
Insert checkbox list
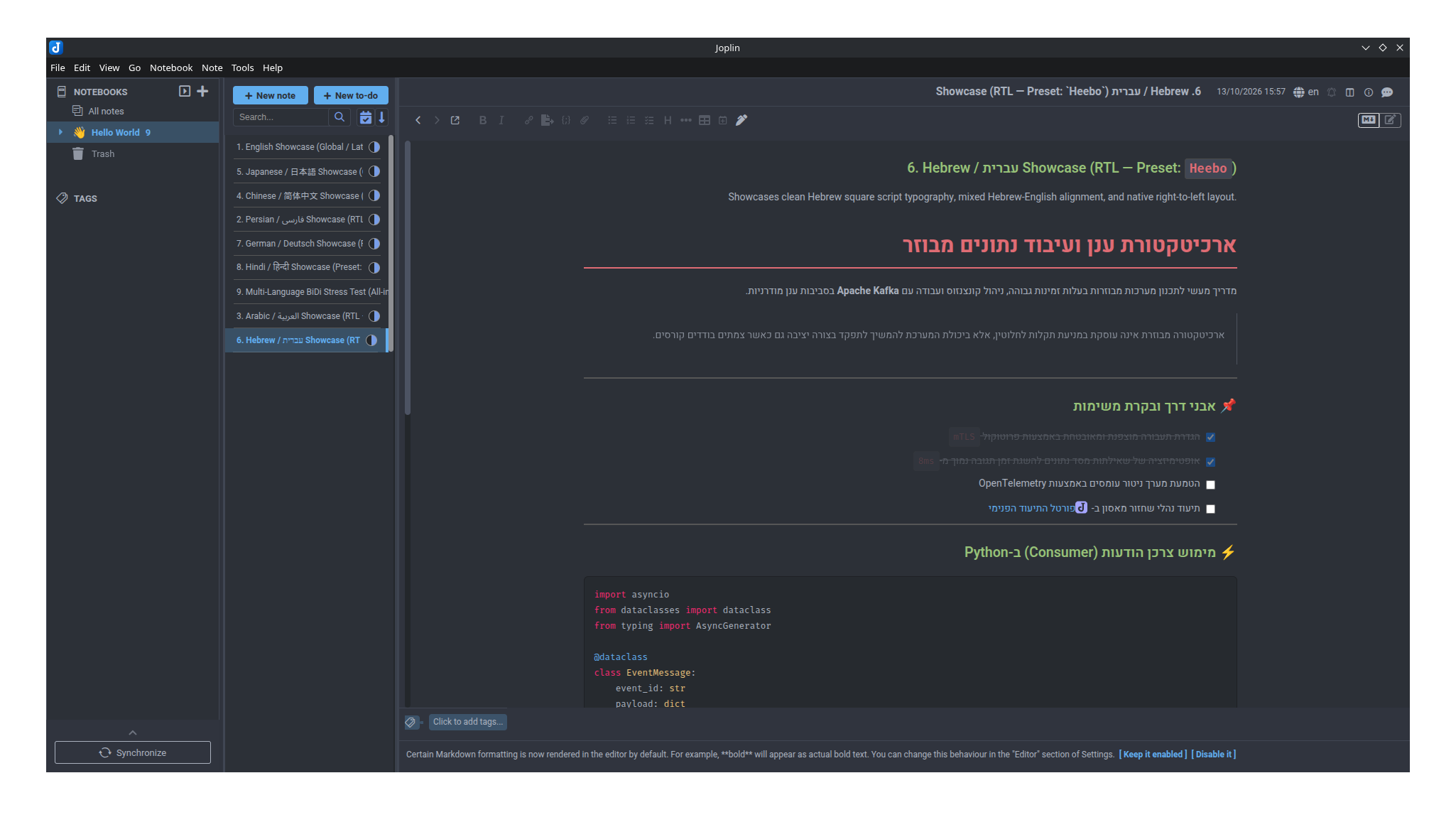tap(649, 121)
